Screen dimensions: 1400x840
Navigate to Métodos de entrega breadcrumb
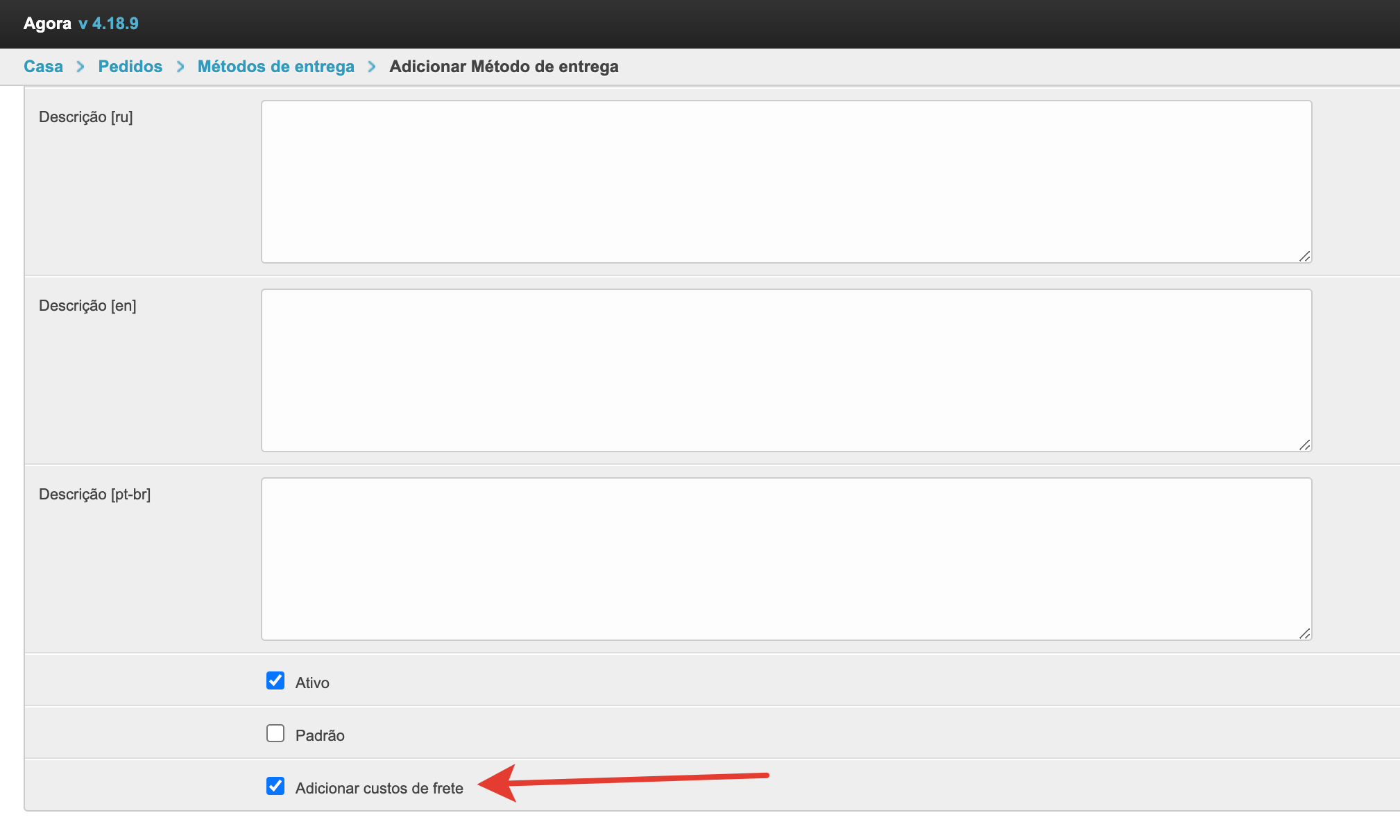point(275,67)
